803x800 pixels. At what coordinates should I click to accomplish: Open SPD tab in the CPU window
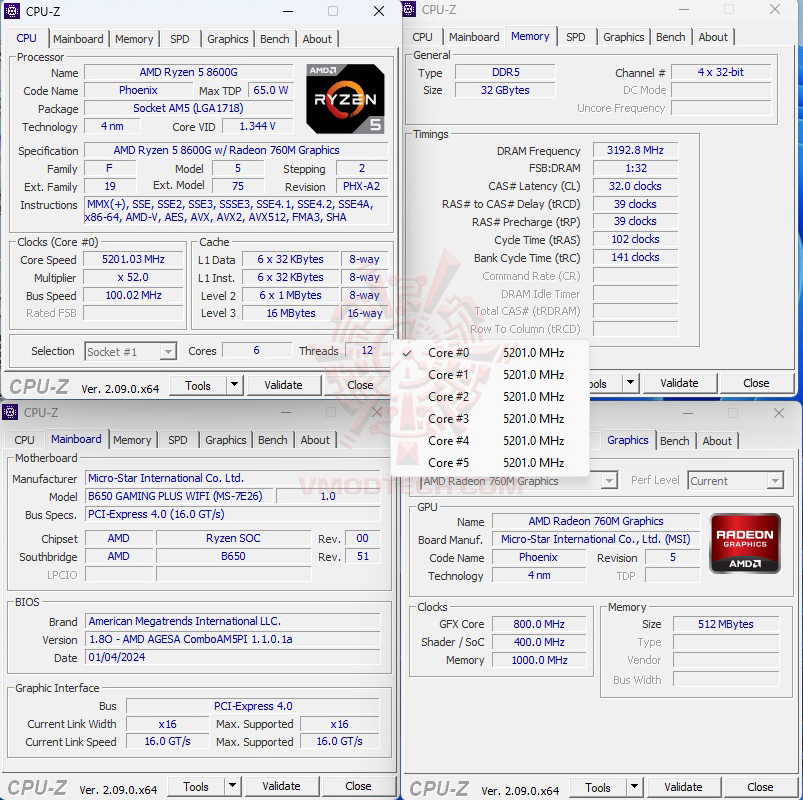(179, 39)
